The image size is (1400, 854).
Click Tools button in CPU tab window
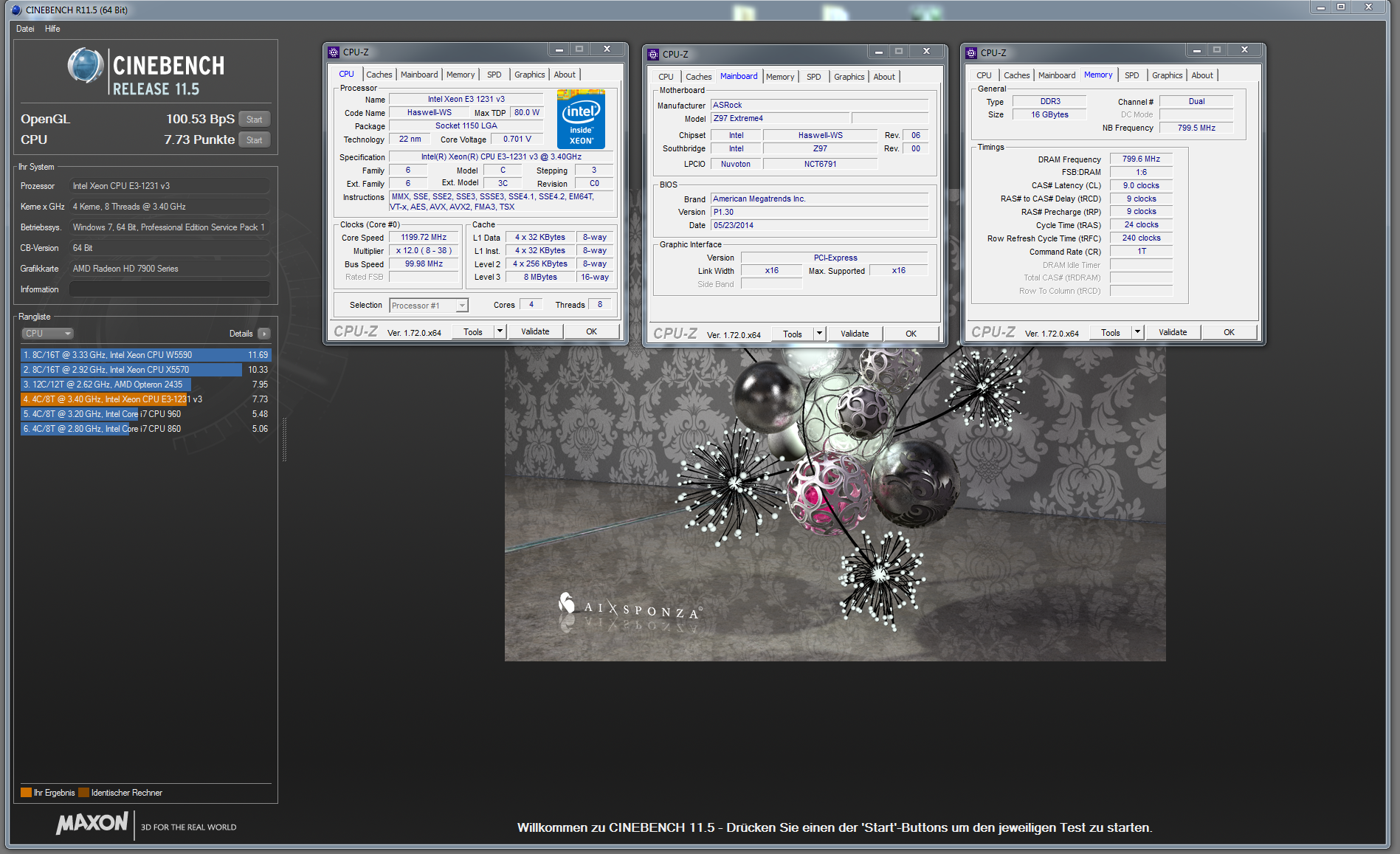point(473,332)
